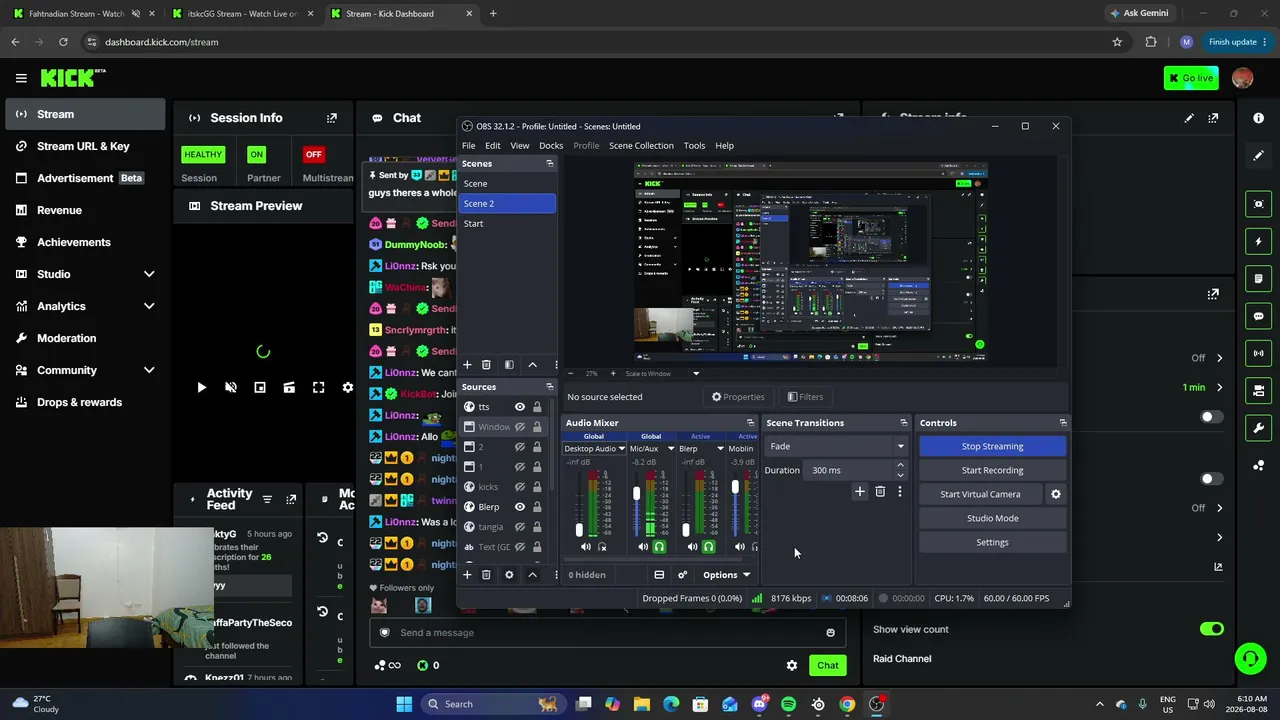The height and width of the screenshot is (720, 1280).
Task: Click the info icon in right sidebar
Action: point(1259,118)
